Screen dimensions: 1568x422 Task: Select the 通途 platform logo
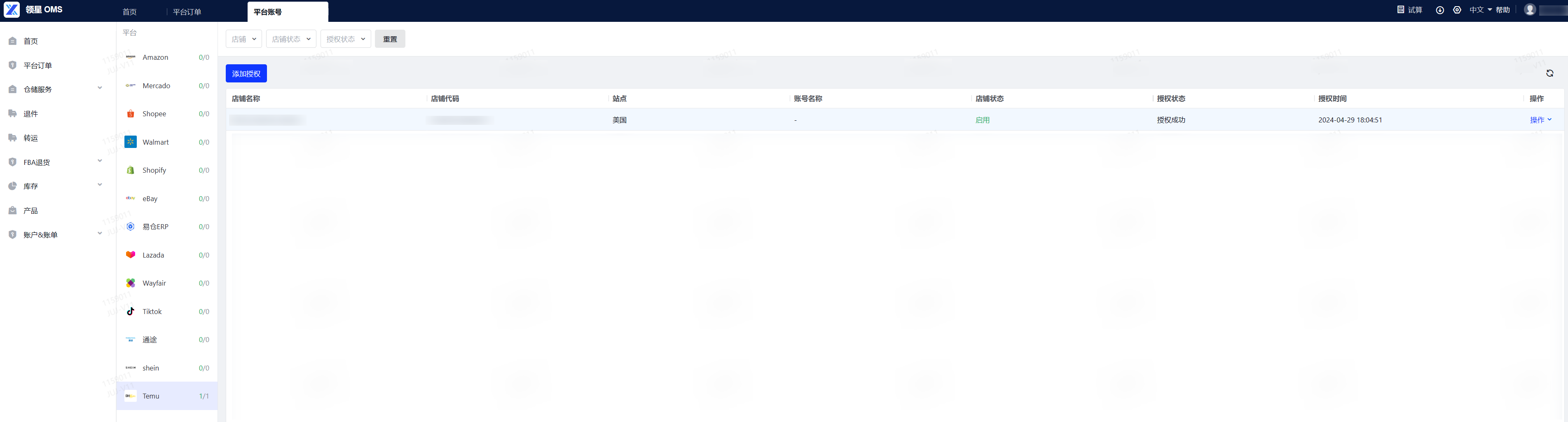pos(130,340)
